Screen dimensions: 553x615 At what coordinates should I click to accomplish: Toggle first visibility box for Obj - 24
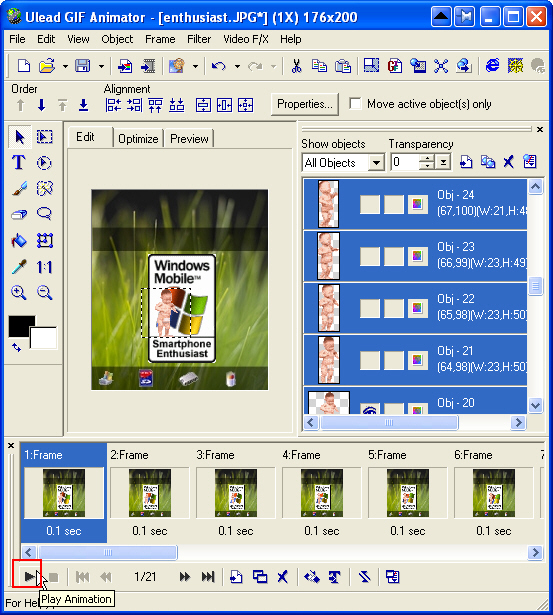pyautogui.click(x=370, y=204)
